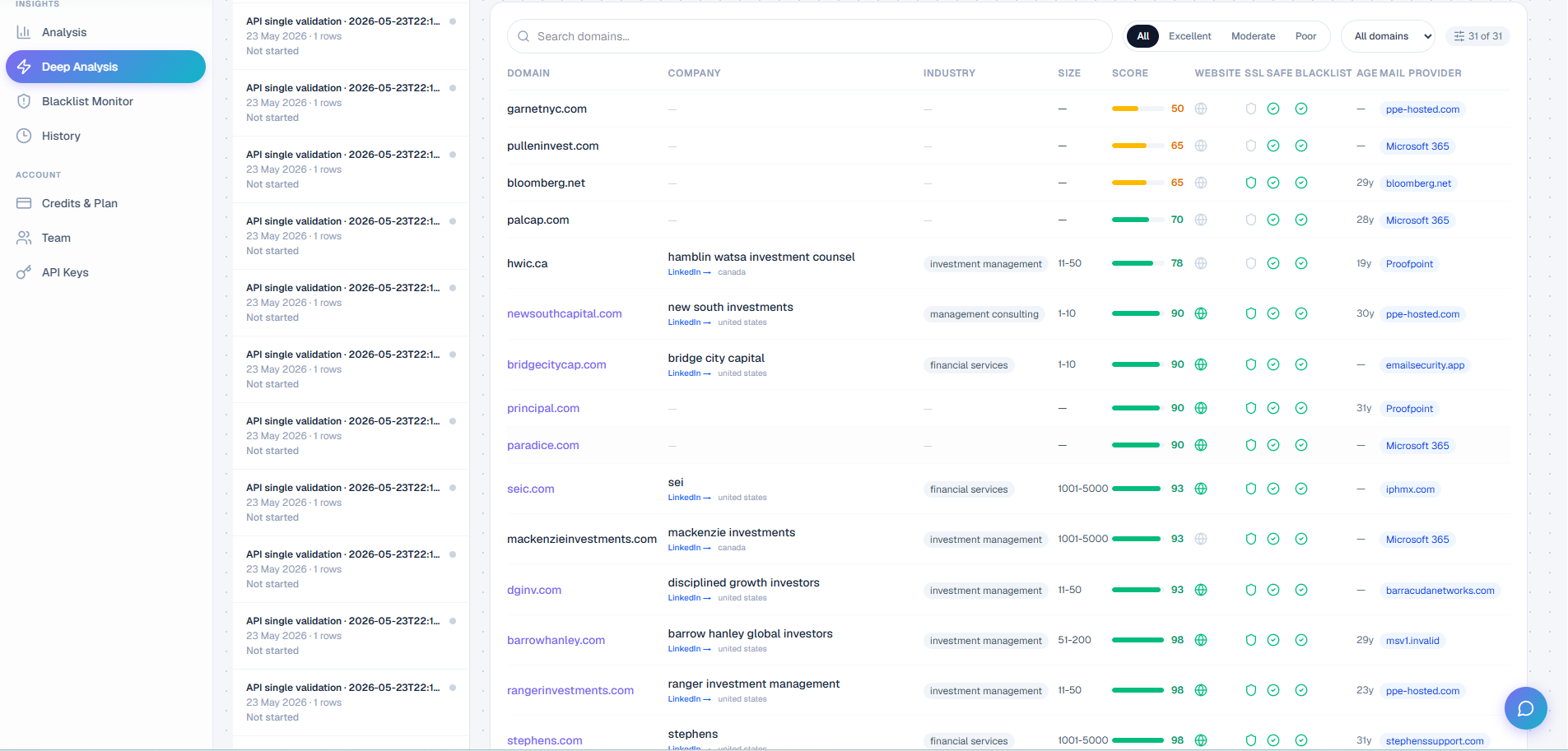
Task: Open the chat support bubble icon
Action: click(x=1525, y=708)
